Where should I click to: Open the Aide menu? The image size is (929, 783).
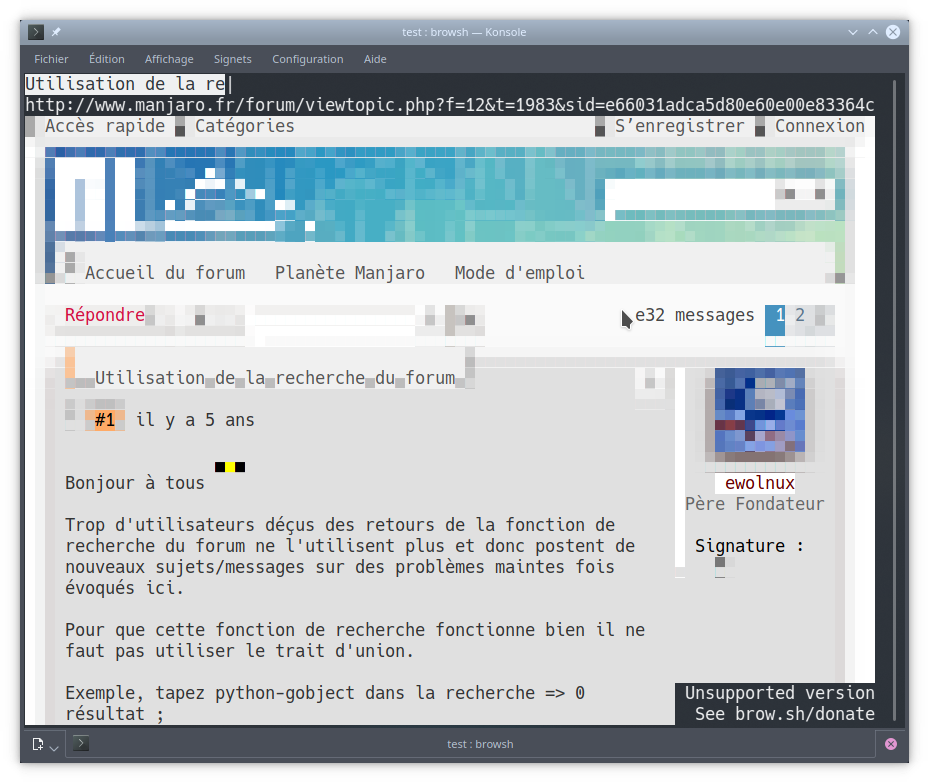point(375,59)
